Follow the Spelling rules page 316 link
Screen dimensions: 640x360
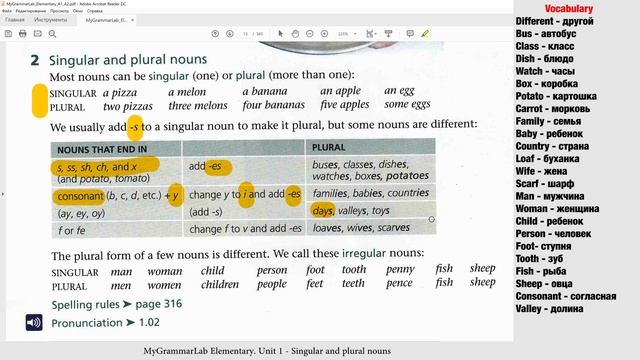pyautogui.click(x=117, y=304)
